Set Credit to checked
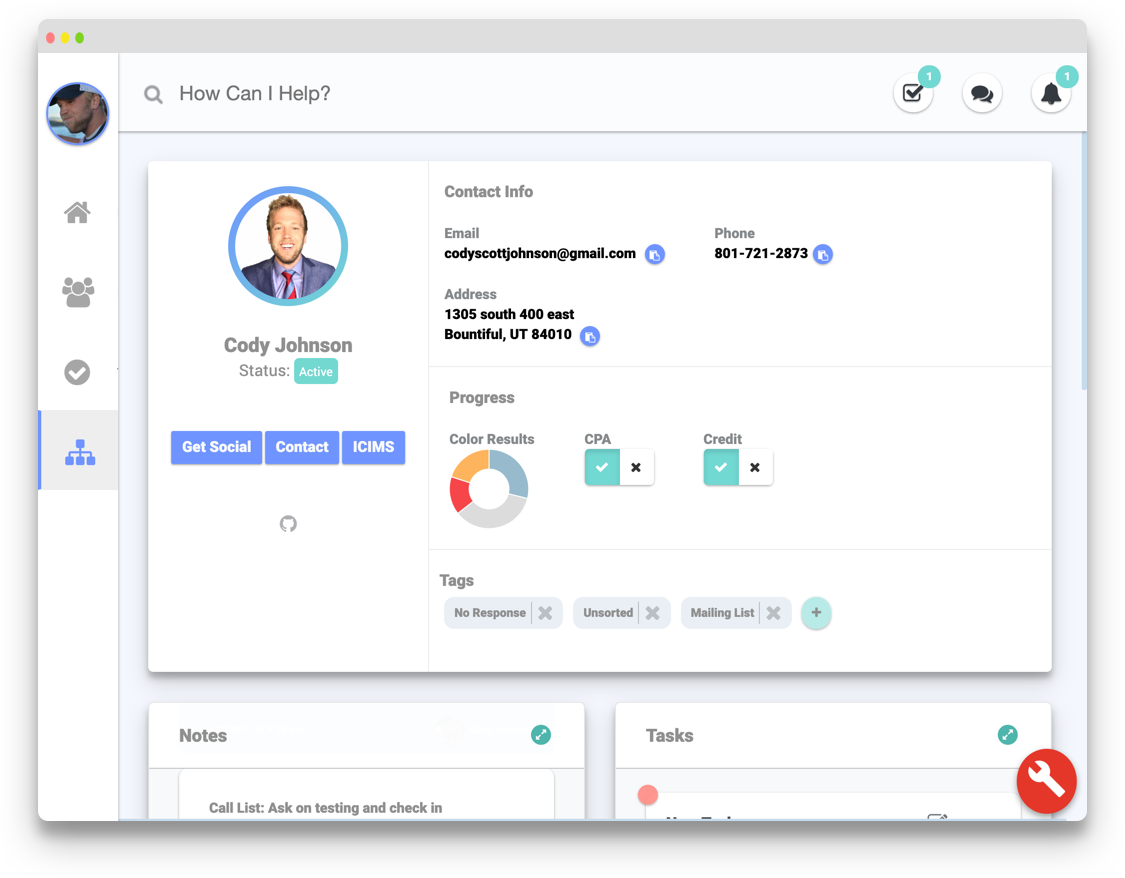 721,468
